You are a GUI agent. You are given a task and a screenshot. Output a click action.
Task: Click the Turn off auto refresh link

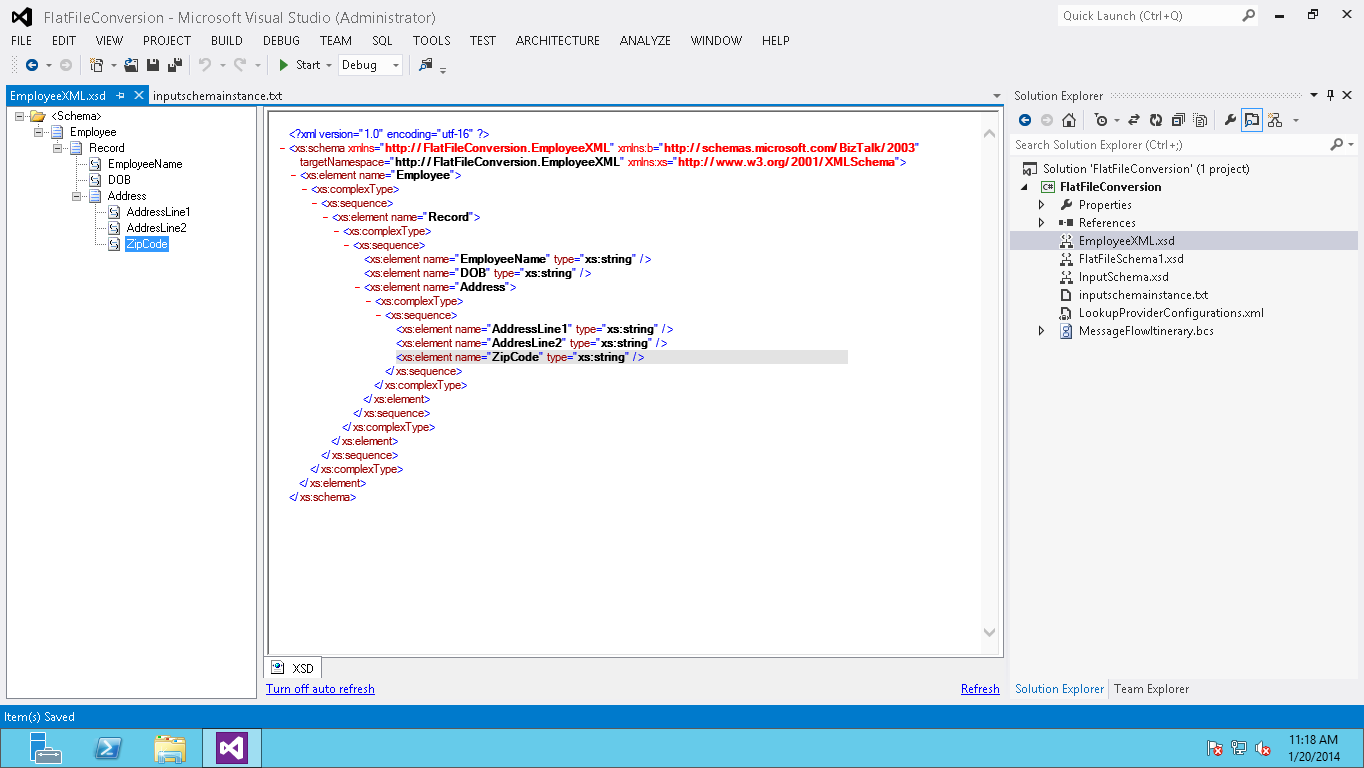coord(320,689)
